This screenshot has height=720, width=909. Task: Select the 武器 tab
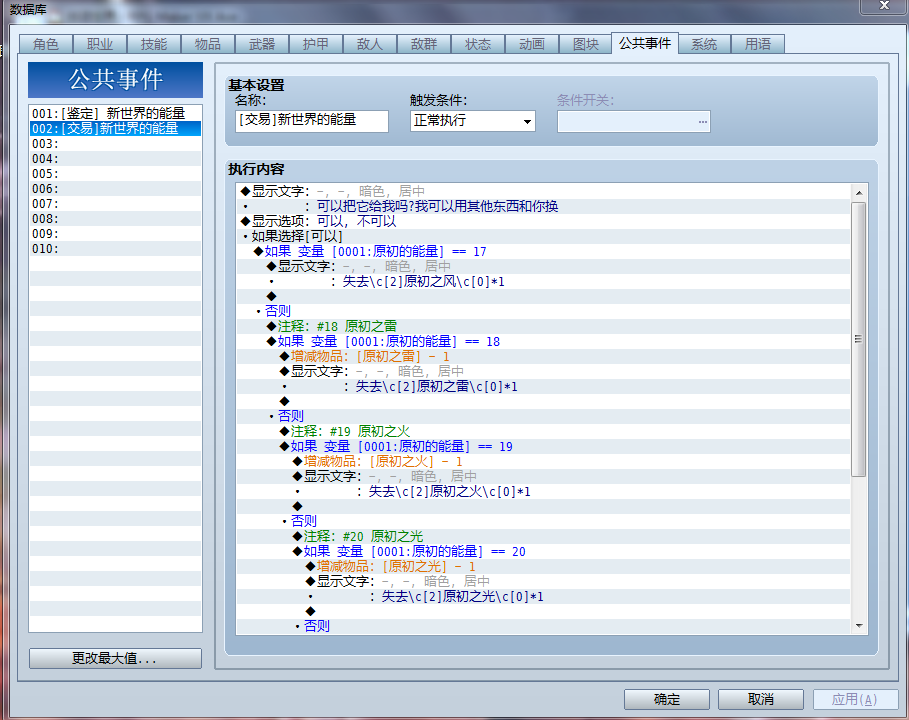[261, 44]
